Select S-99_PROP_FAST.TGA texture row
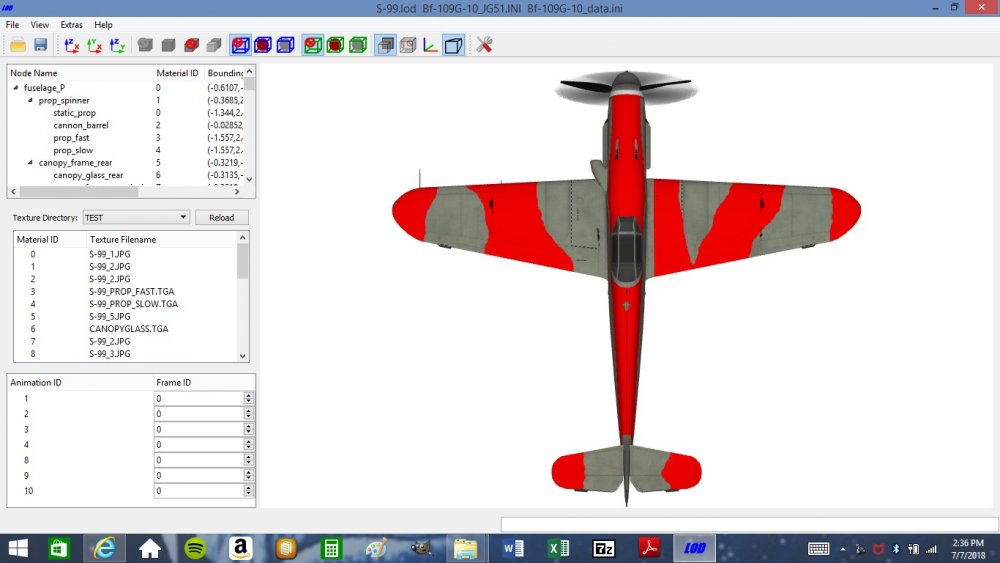 coord(131,291)
